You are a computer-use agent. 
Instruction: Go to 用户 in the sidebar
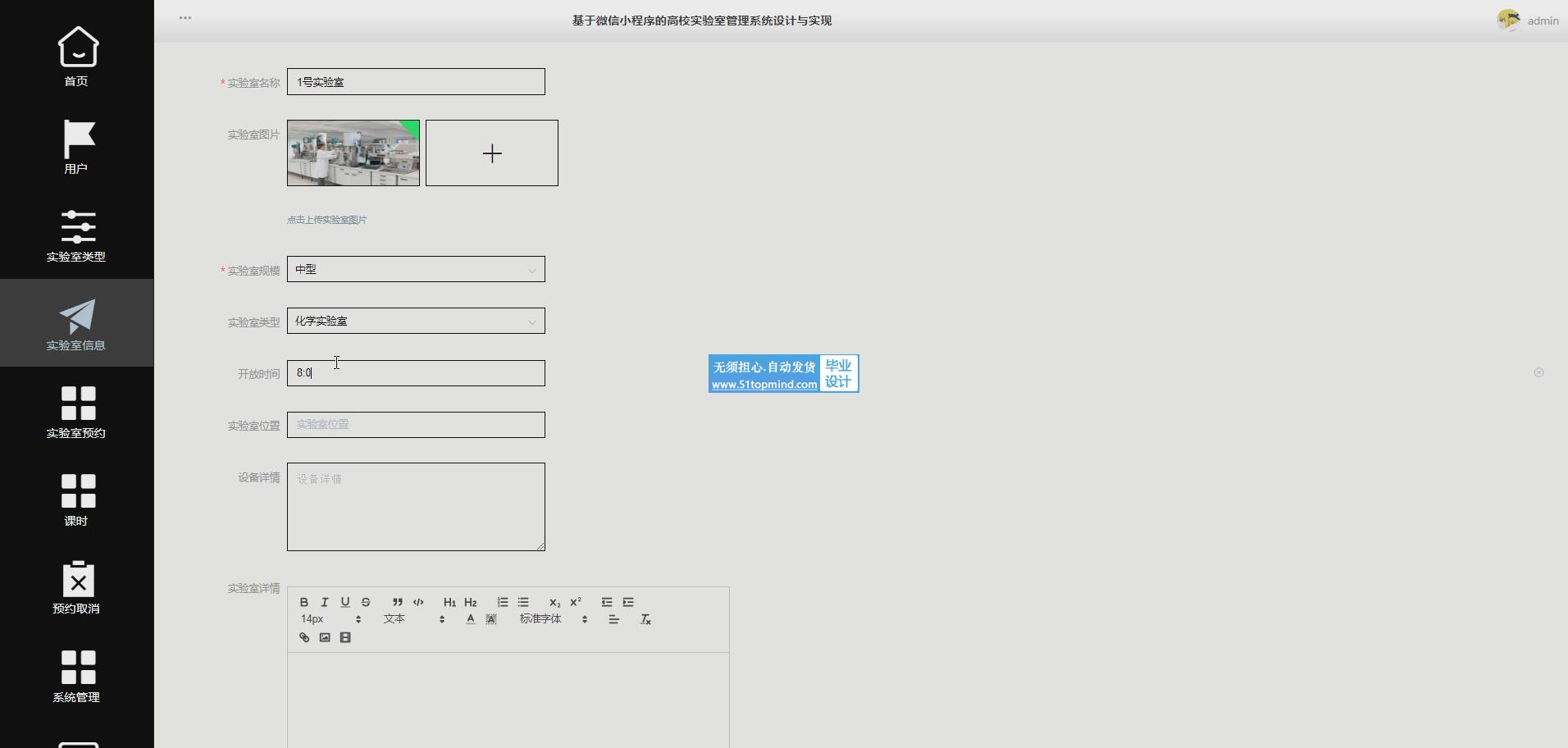click(76, 148)
